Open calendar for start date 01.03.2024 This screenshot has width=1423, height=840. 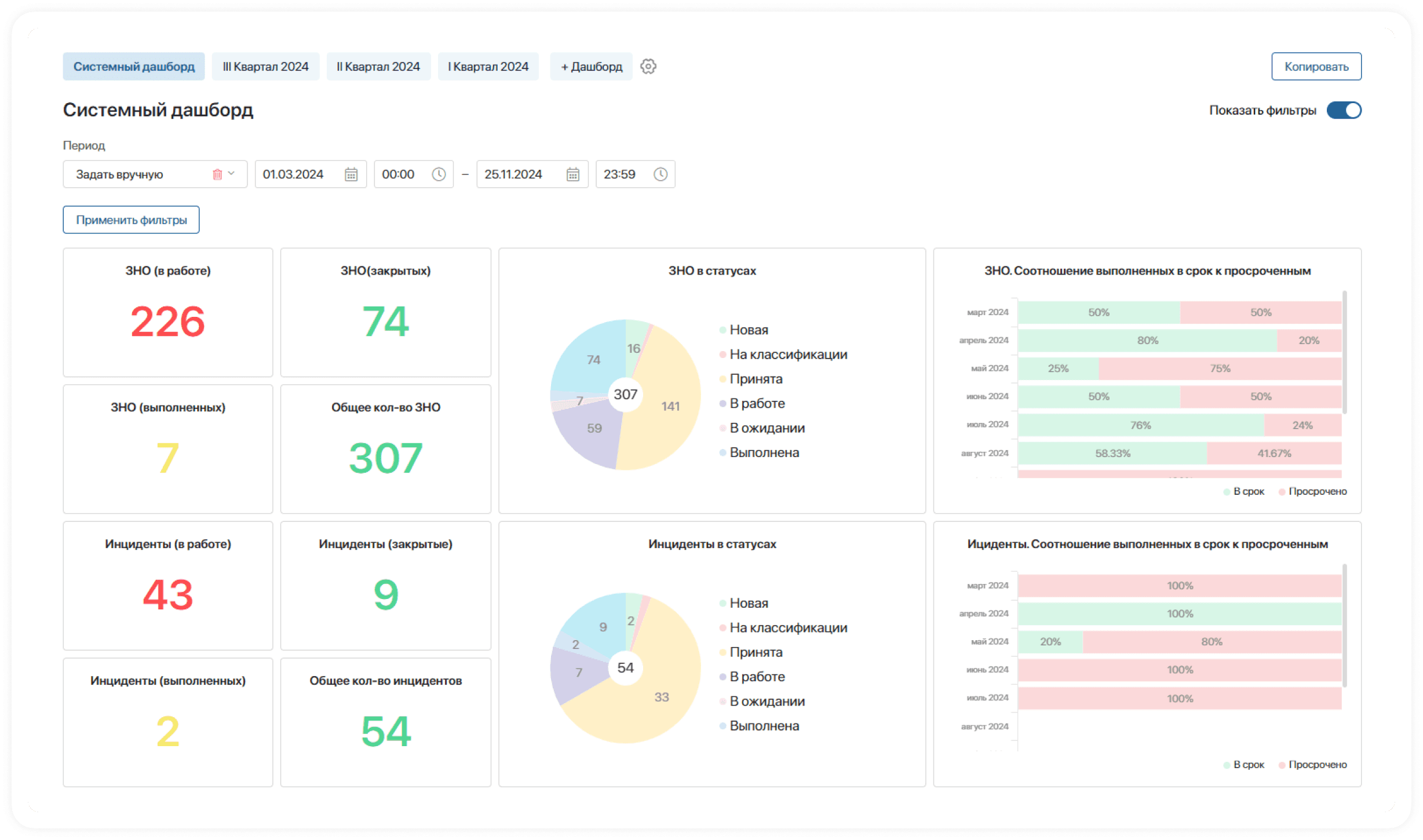(351, 174)
